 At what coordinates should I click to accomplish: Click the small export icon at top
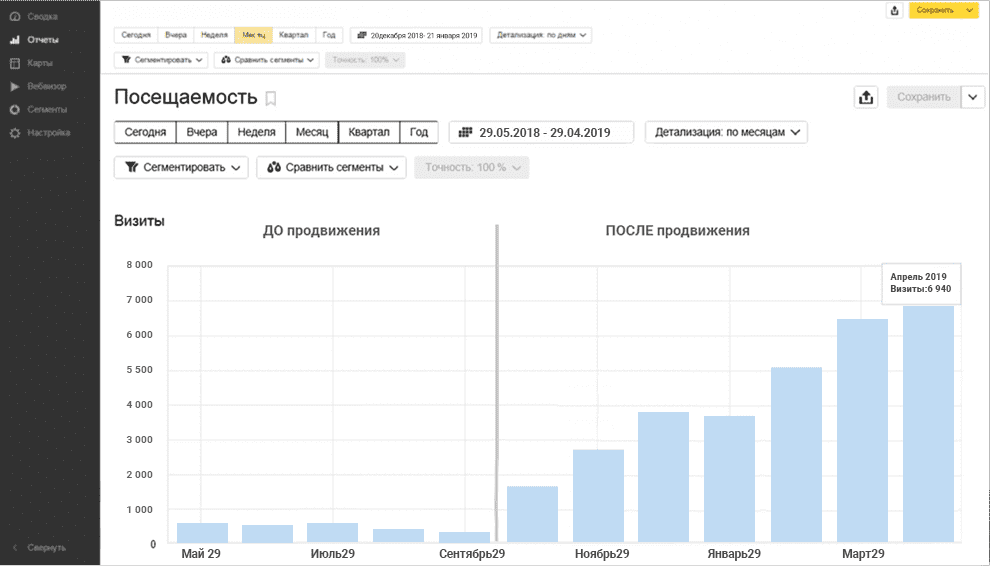pyautogui.click(x=894, y=10)
